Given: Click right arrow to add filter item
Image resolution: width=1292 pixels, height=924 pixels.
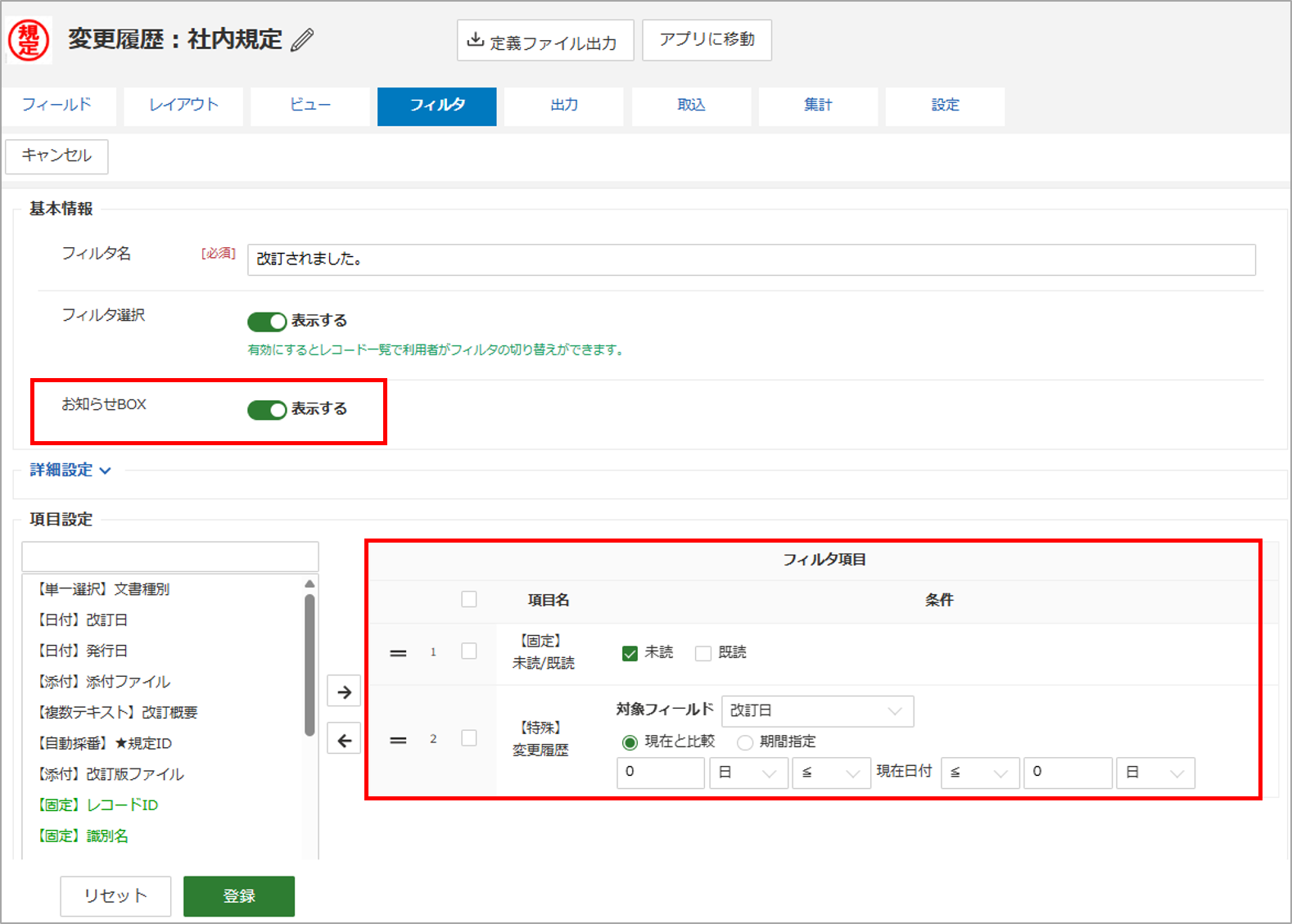Looking at the screenshot, I should (x=344, y=692).
